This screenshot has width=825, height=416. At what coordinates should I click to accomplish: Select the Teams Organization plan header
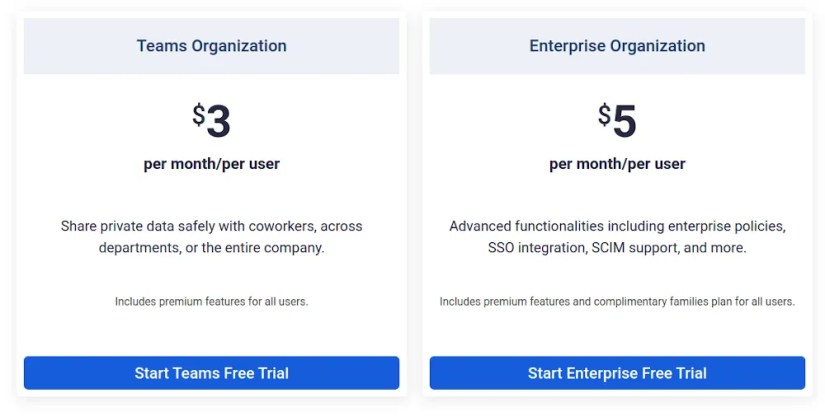(x=211, y=46)
